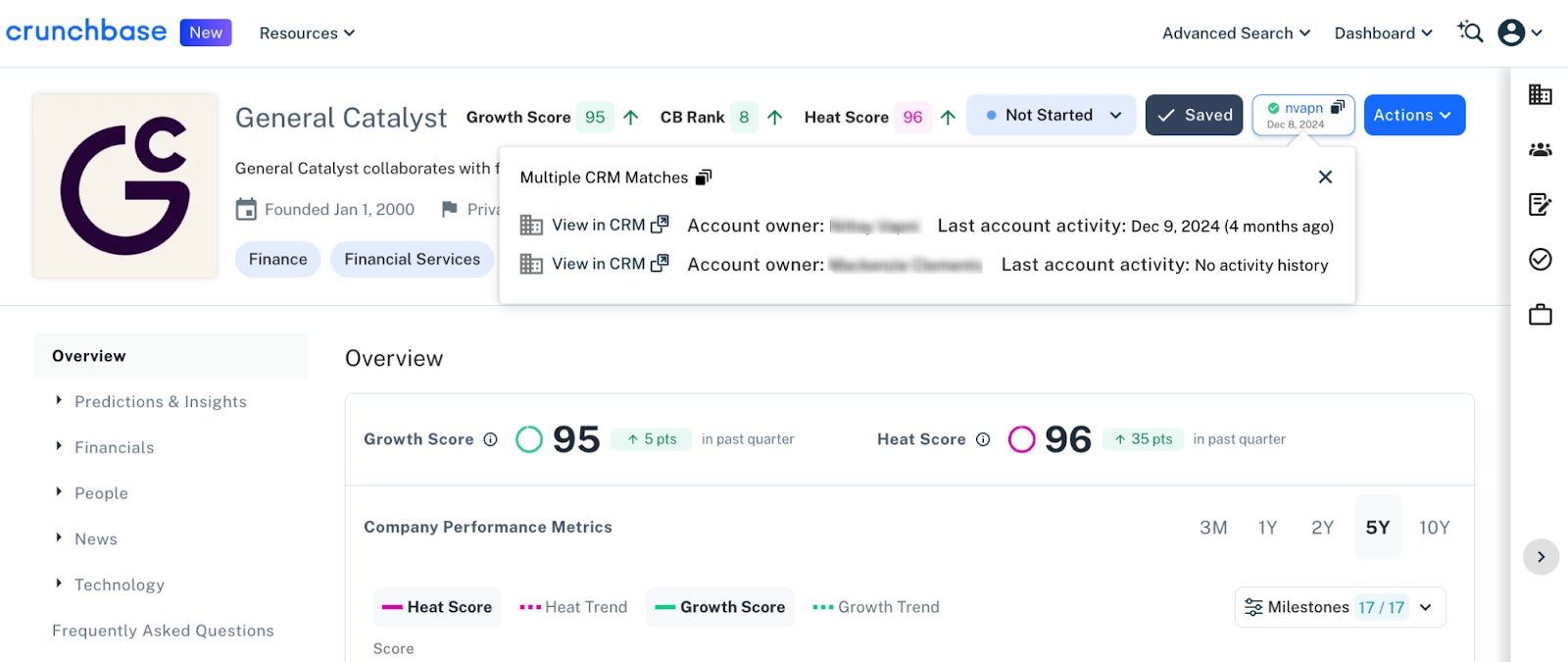
Task: Click the Saved button
Action: coord(1195,115)
